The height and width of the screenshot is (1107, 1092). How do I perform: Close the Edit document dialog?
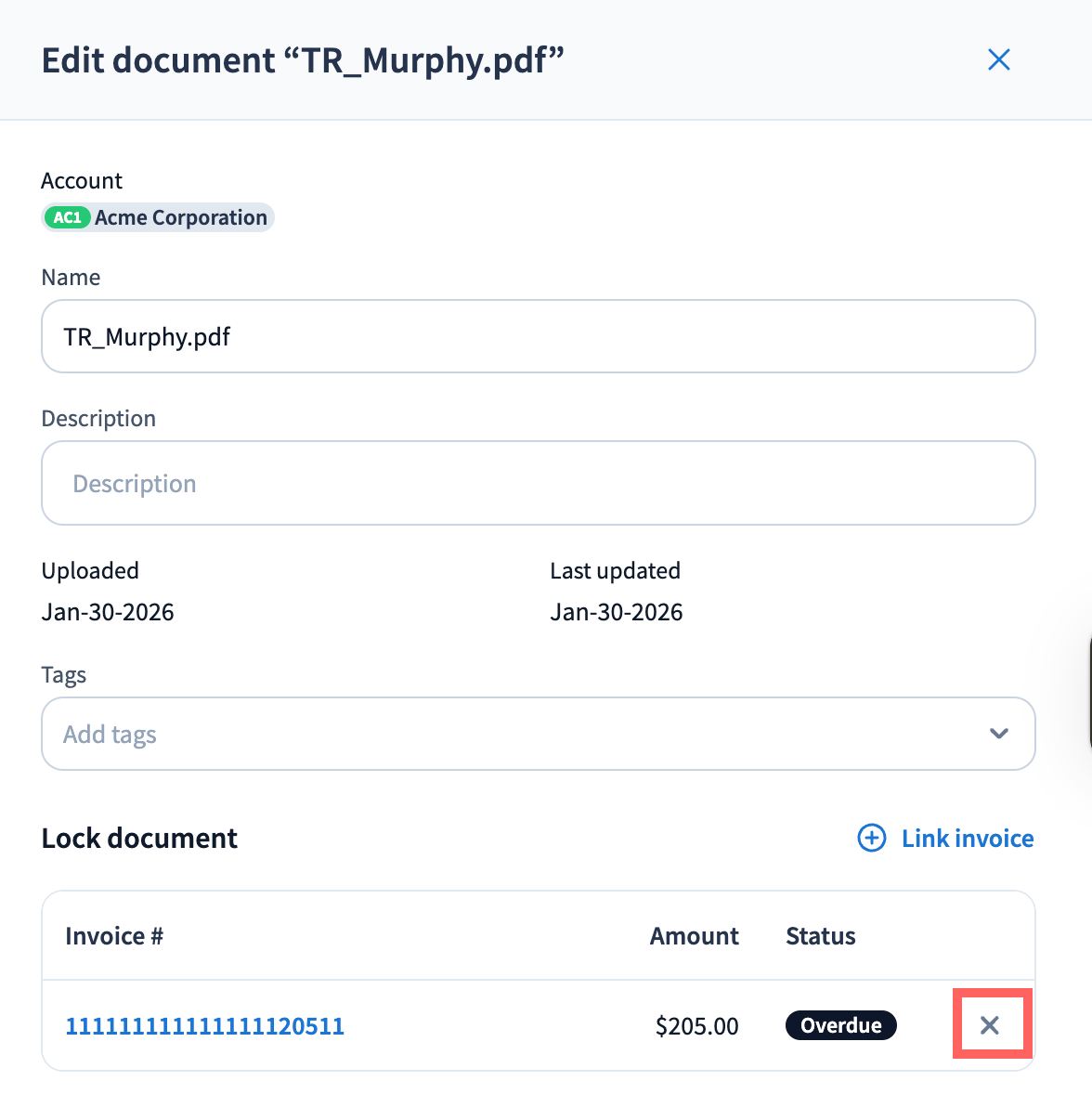pos(998,60)
